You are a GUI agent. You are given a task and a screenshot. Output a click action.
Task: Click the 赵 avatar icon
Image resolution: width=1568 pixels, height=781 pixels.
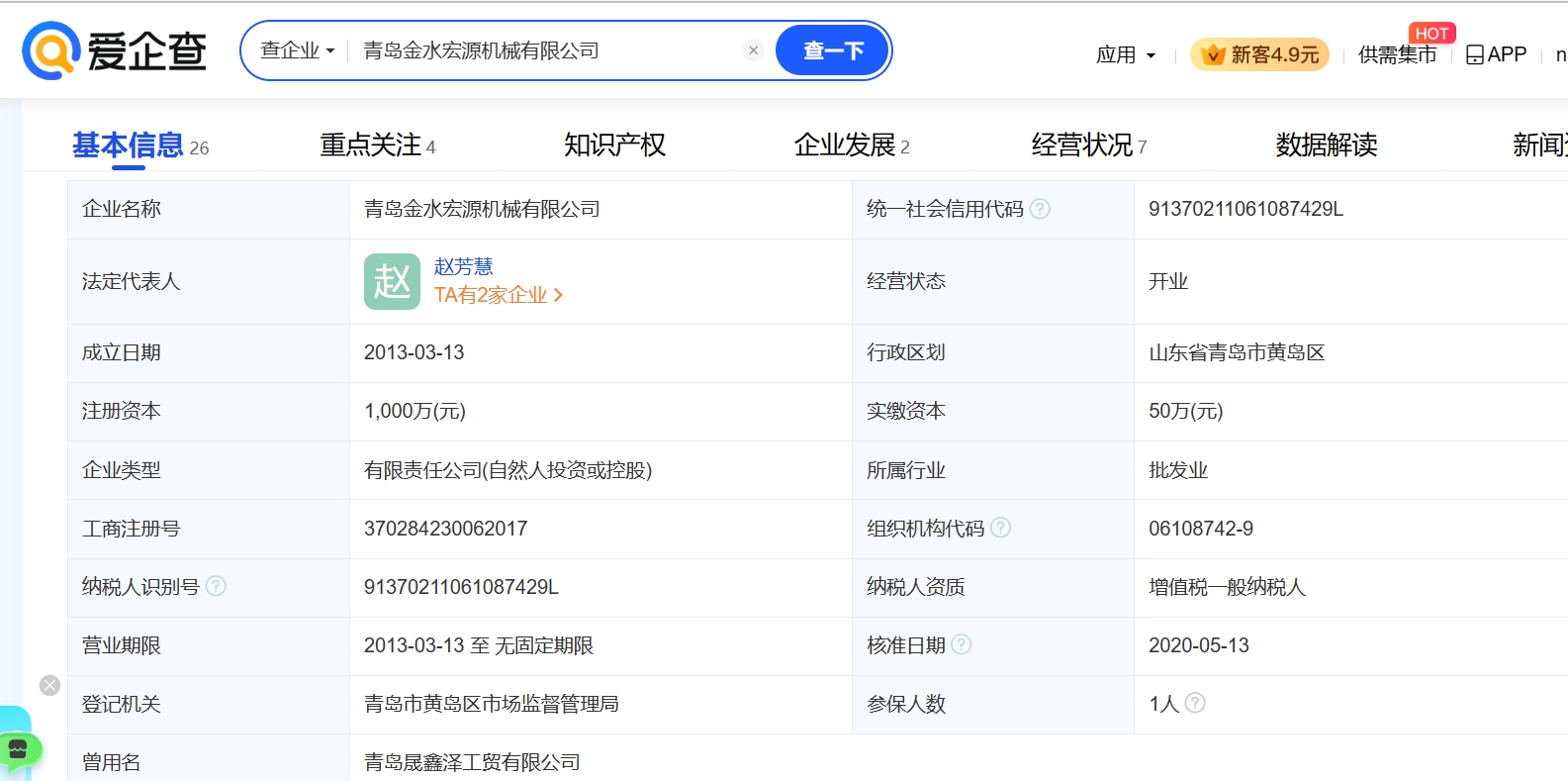pos(392,281)
